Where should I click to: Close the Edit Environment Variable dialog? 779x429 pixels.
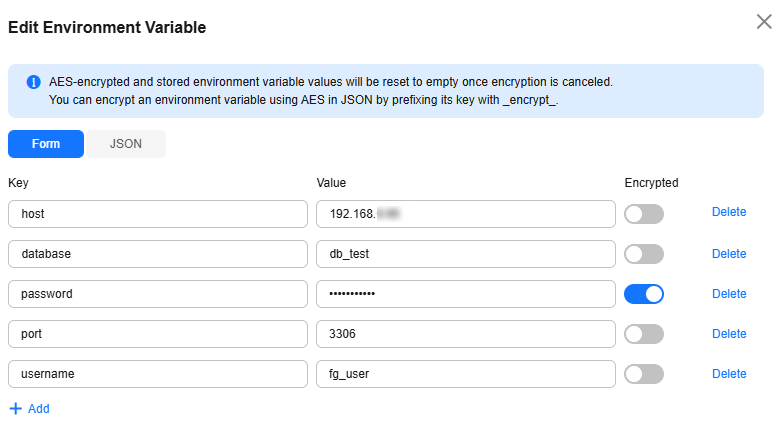[x=764, y=22]
